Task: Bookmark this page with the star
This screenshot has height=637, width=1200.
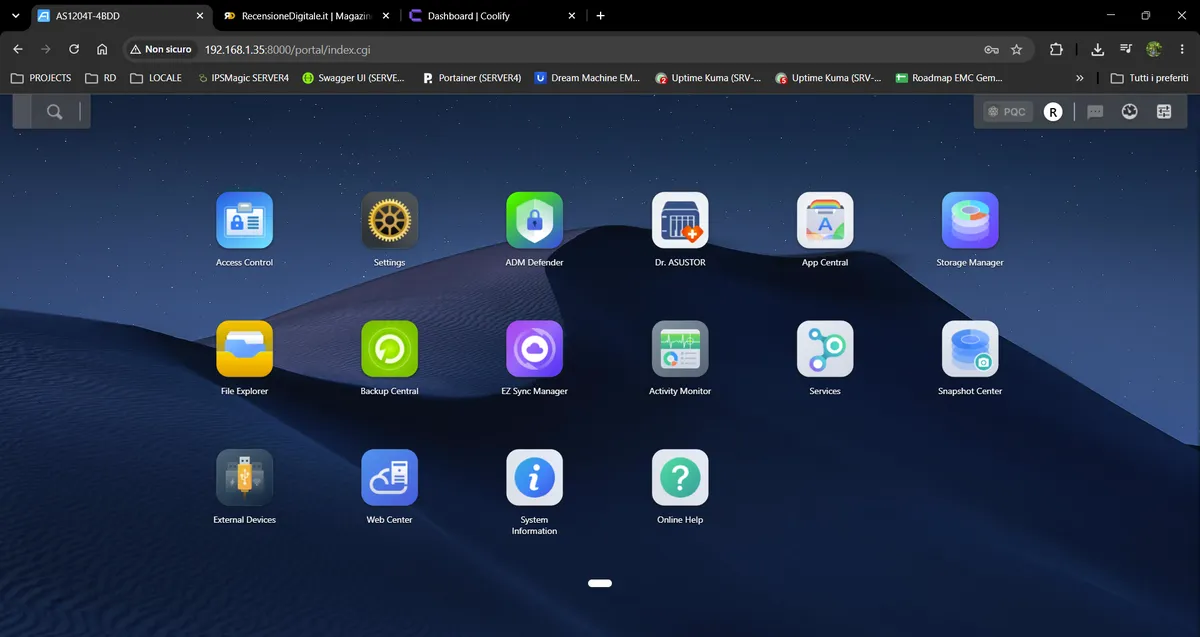Action: click(x=1016, y=49)
